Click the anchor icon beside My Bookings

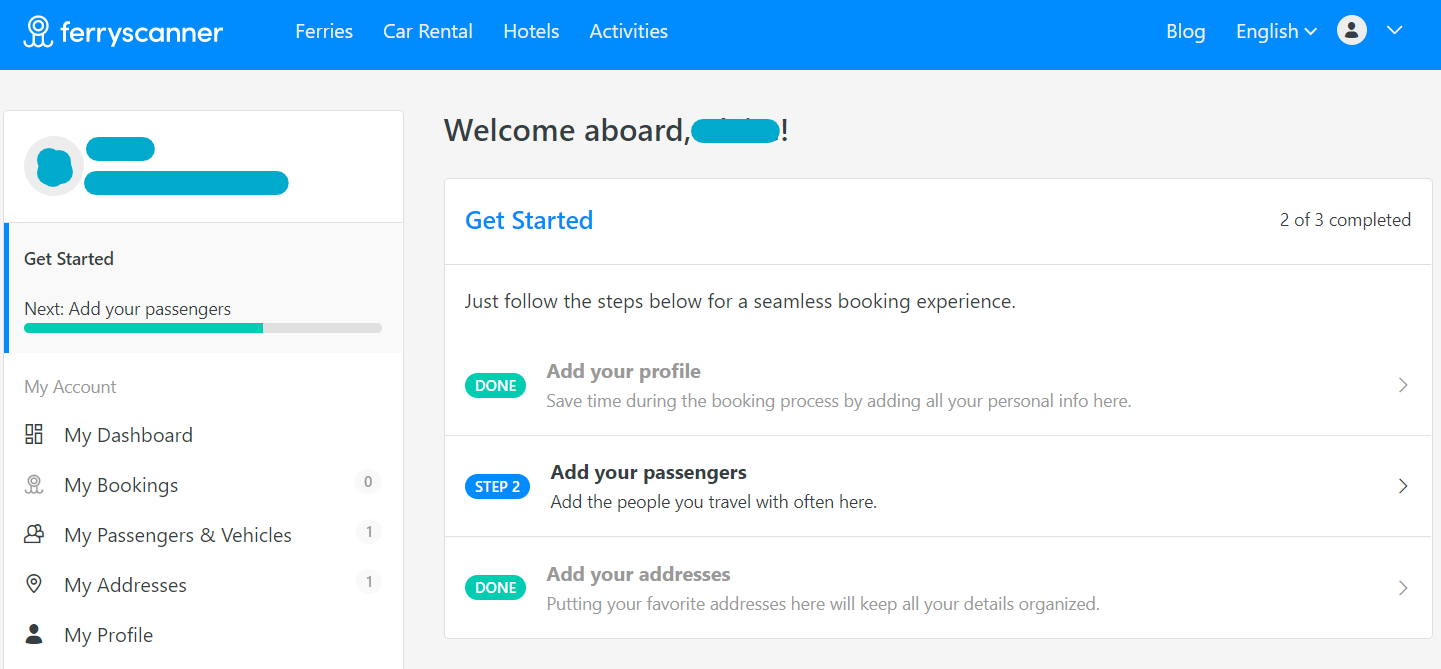coord(33,484)
